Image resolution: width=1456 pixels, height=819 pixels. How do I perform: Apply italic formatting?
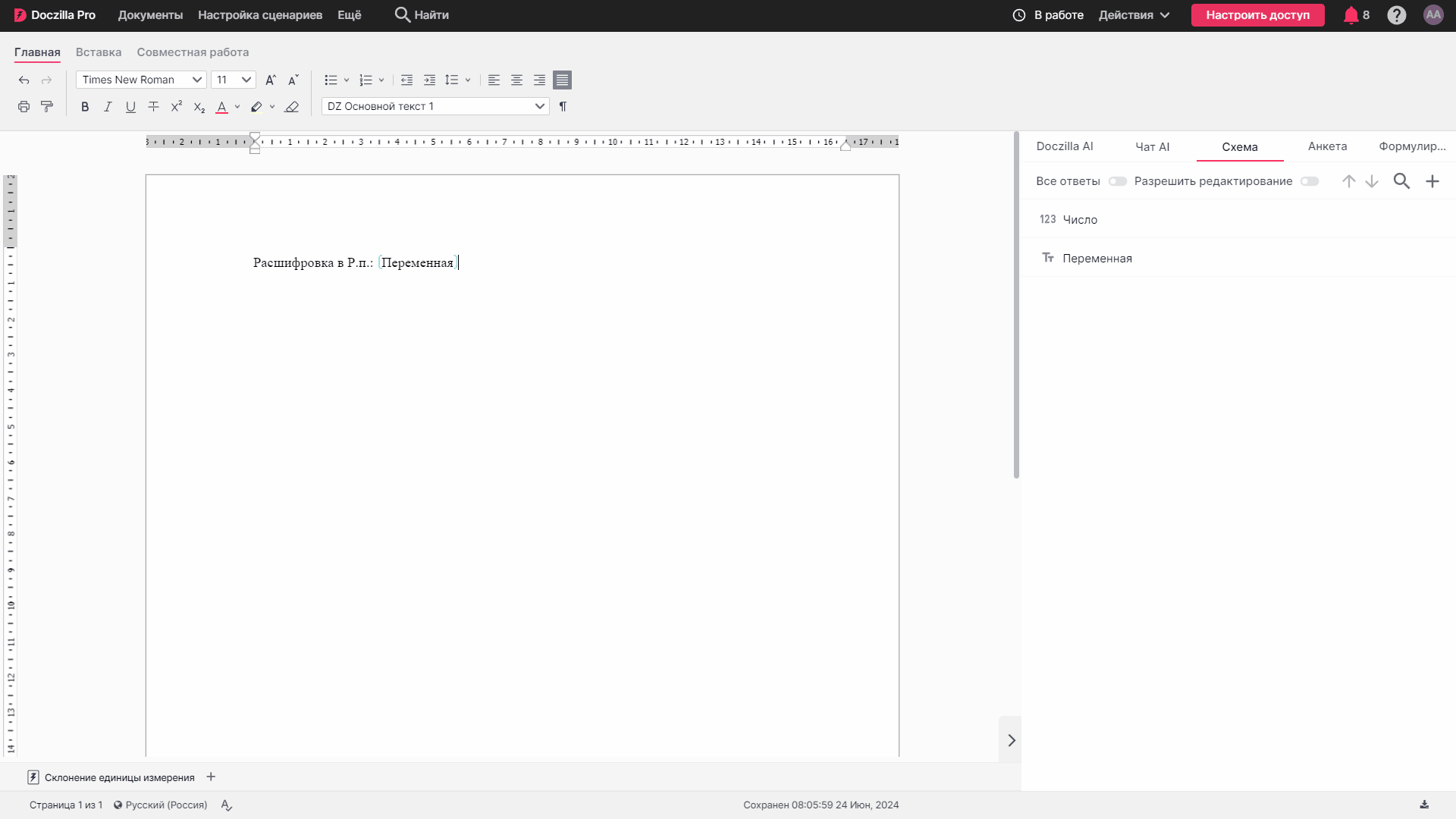point(108,107)
